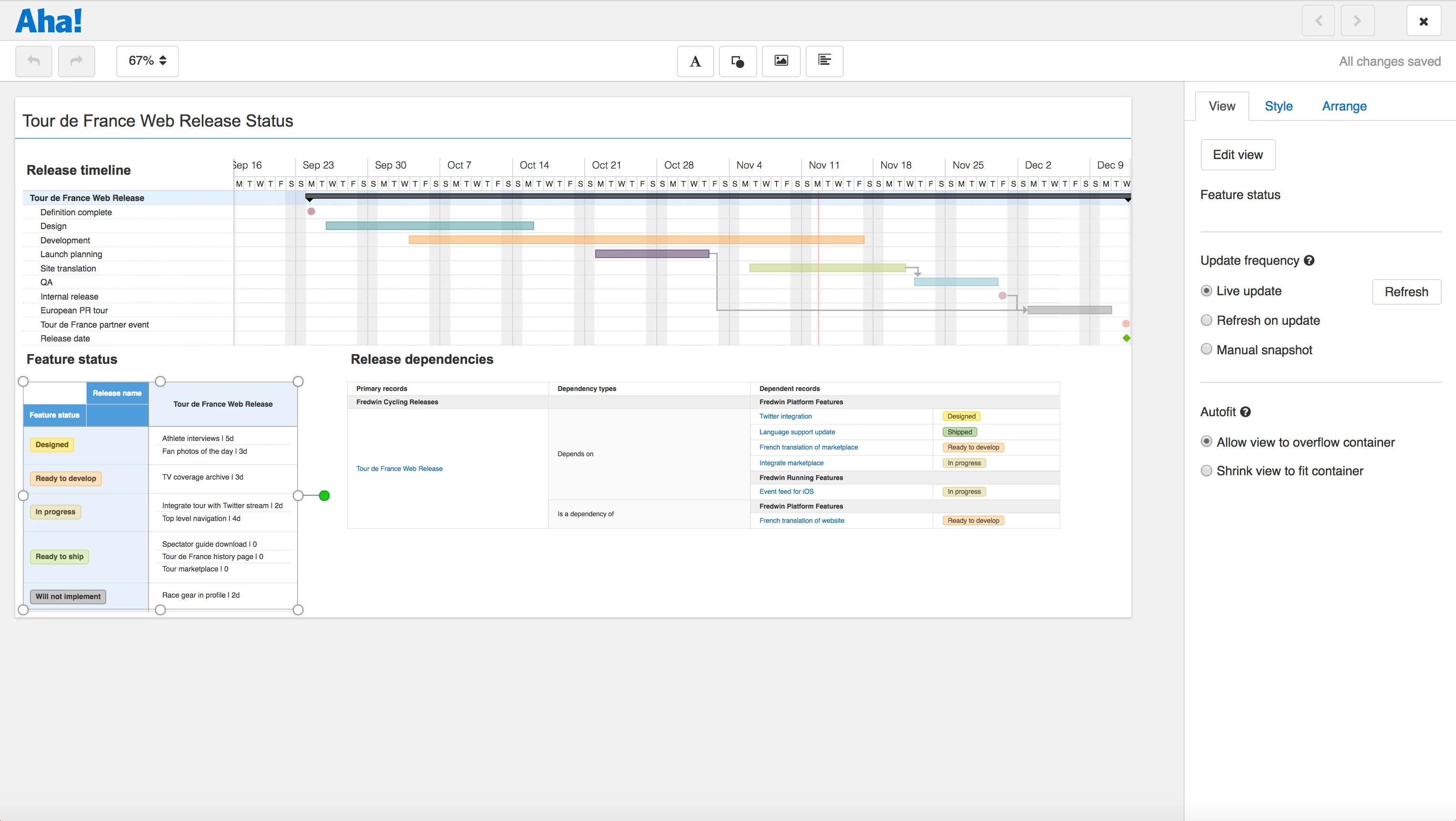
Task: Select Refresh on update option
Action: click(1206, 320)
